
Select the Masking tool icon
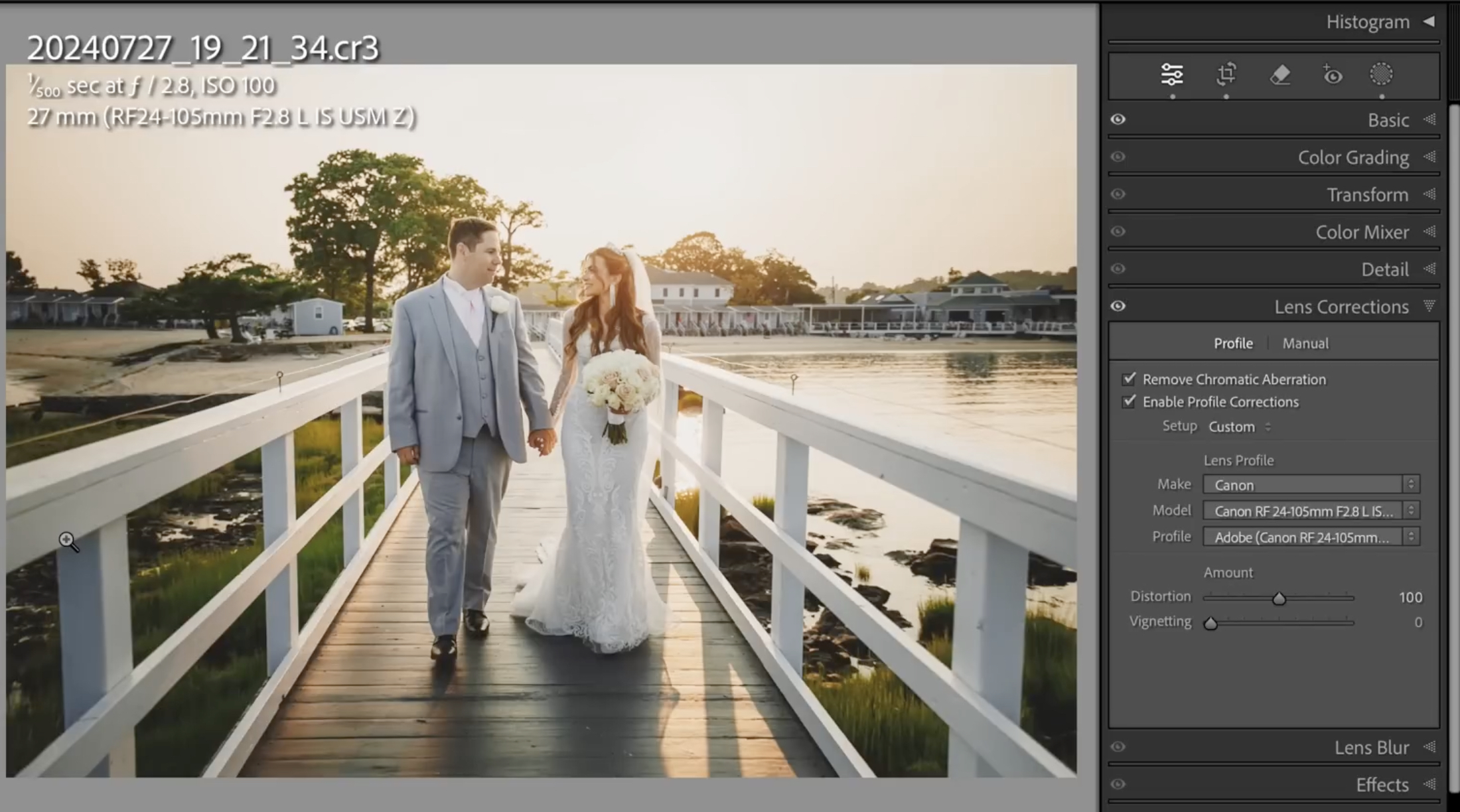pyautogui.click(x=1381, y=74)
